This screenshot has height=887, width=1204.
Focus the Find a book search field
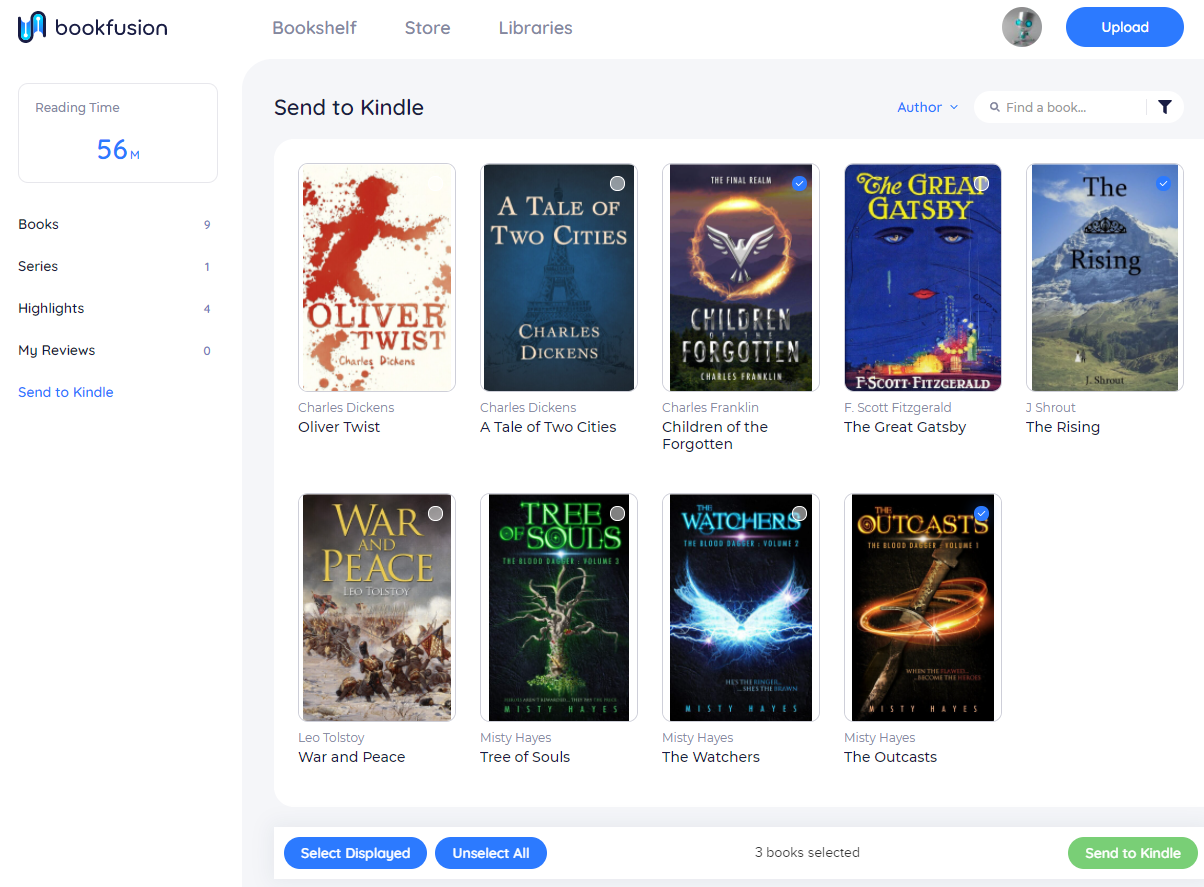pos(1070,107)
